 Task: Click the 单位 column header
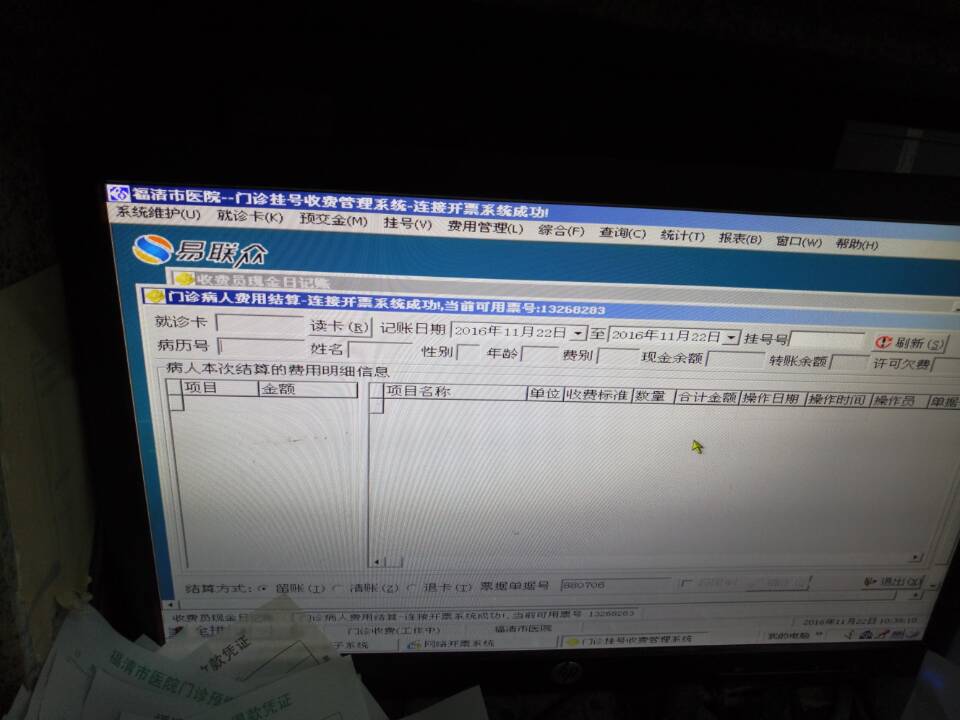[x=545, y=394]
